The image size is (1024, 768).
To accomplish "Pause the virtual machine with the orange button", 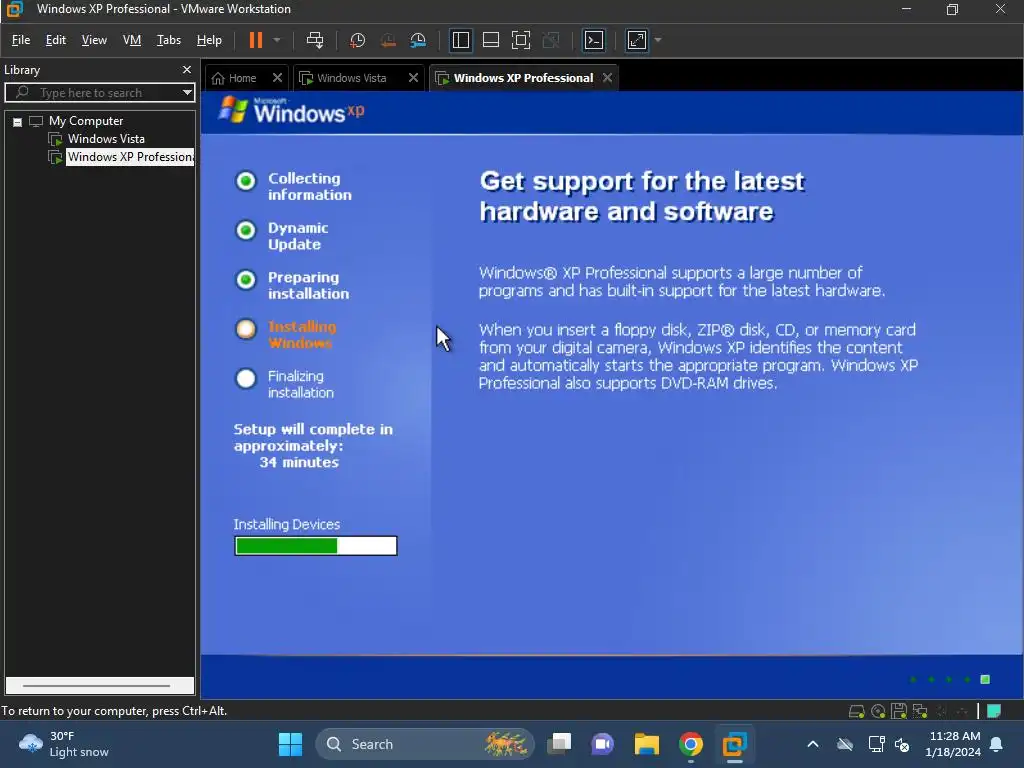I will point(255,40).
